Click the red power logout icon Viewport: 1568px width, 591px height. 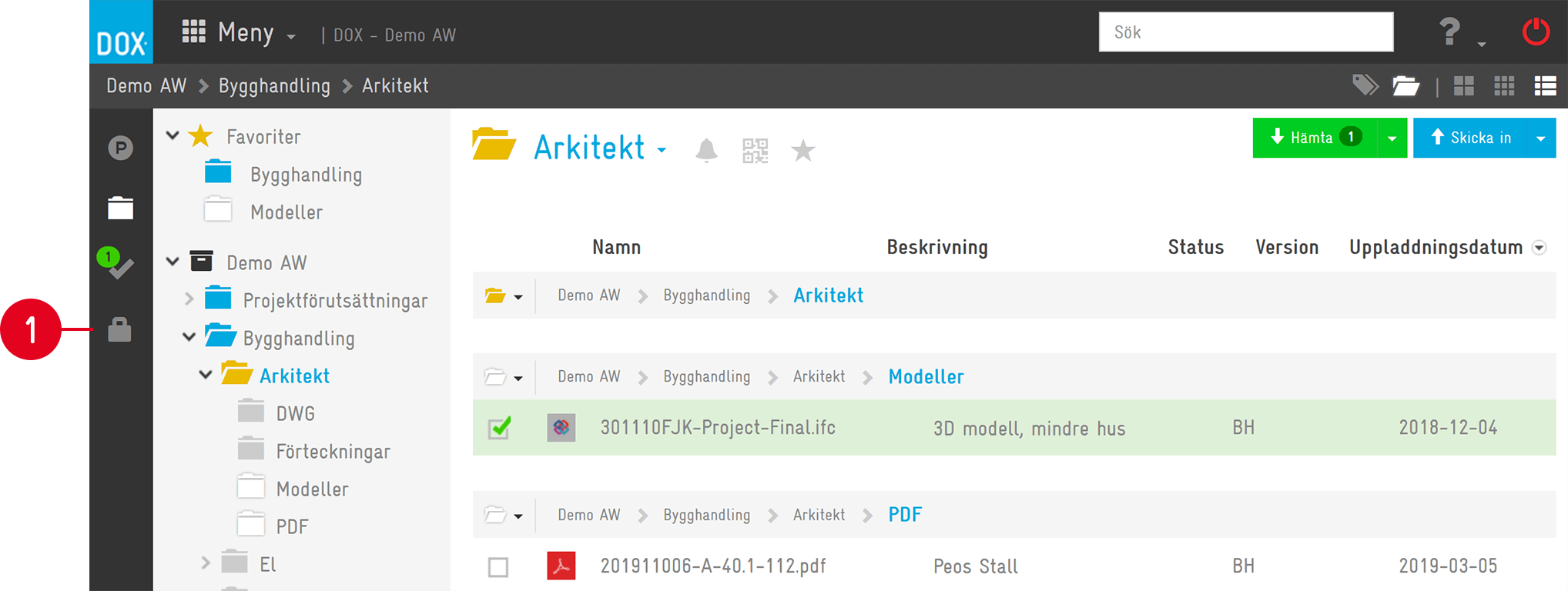click(1536, 32)
